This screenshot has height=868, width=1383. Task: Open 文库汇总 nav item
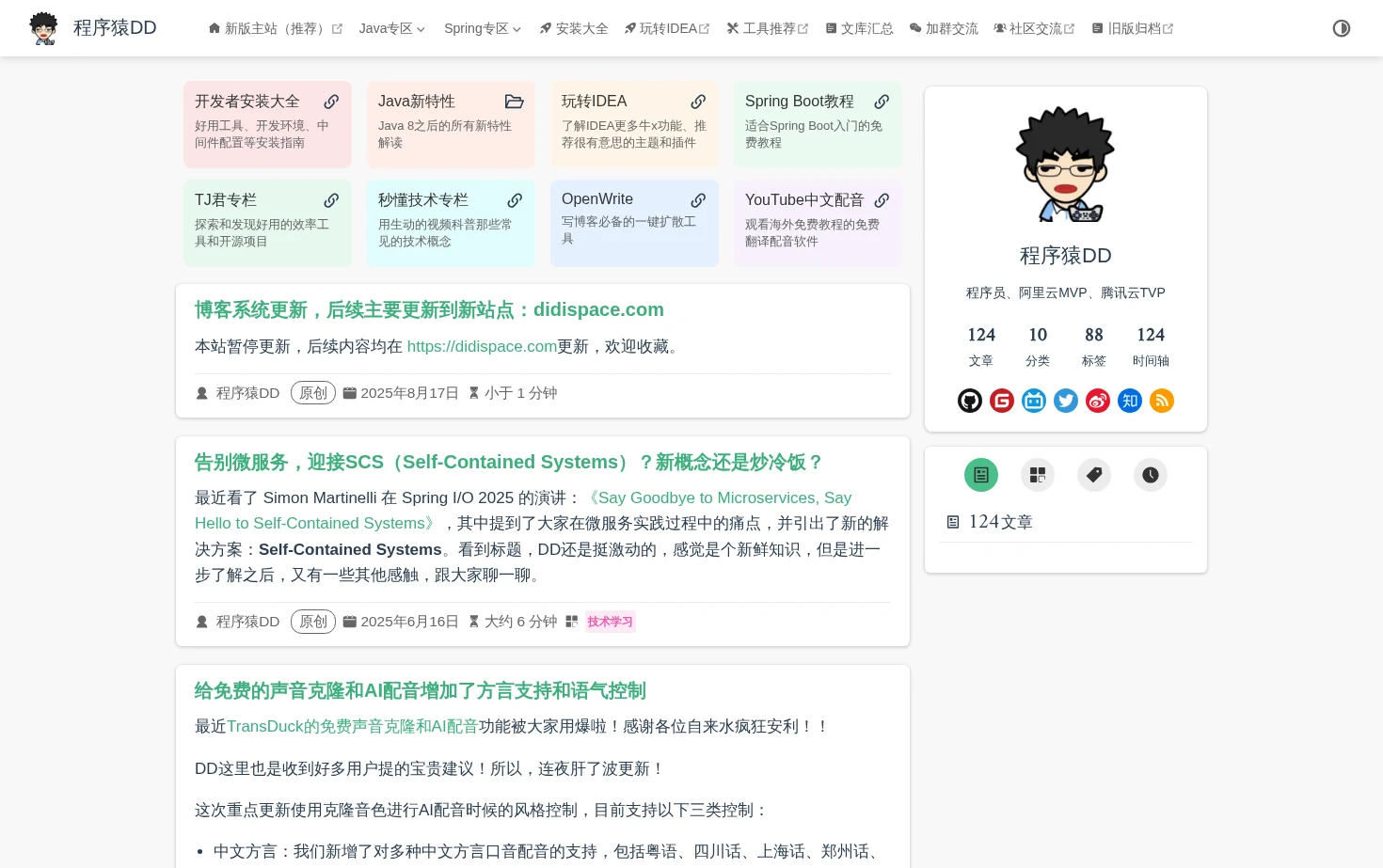pos(859,28)
